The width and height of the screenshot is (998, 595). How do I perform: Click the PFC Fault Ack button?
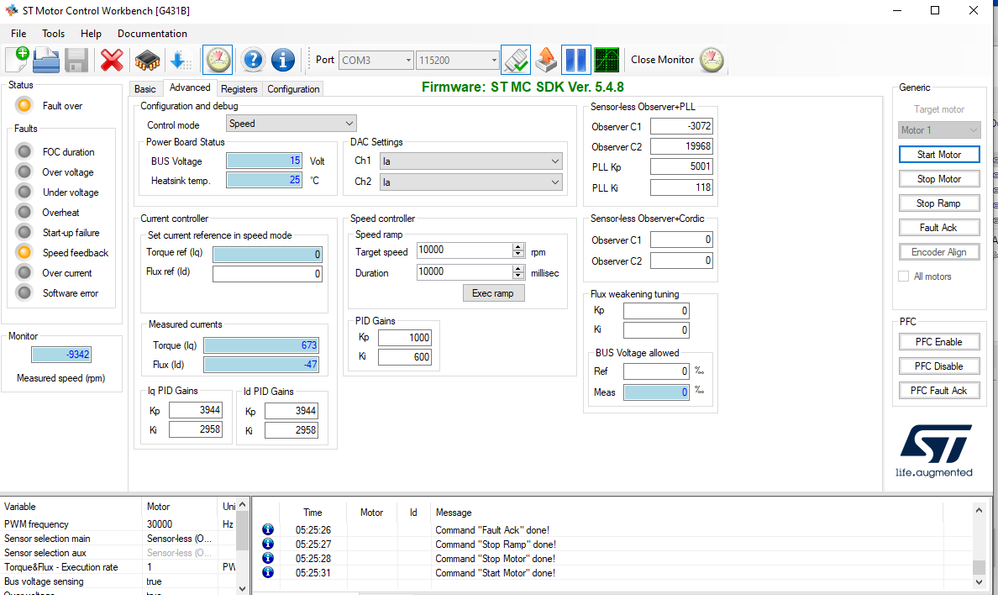pyautogui.click(x=939, y=390)
